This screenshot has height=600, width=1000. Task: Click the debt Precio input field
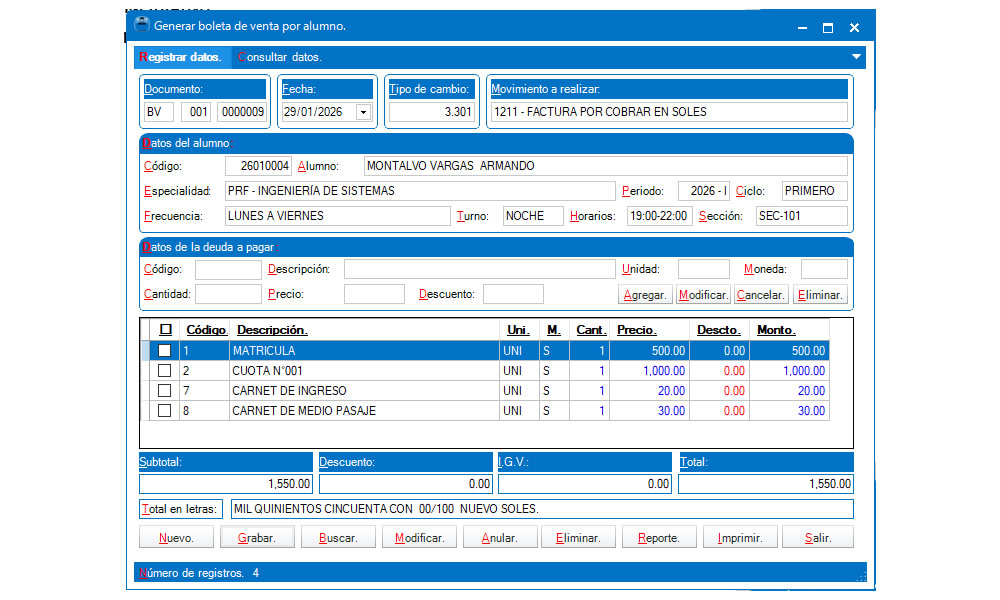point(374,294)
